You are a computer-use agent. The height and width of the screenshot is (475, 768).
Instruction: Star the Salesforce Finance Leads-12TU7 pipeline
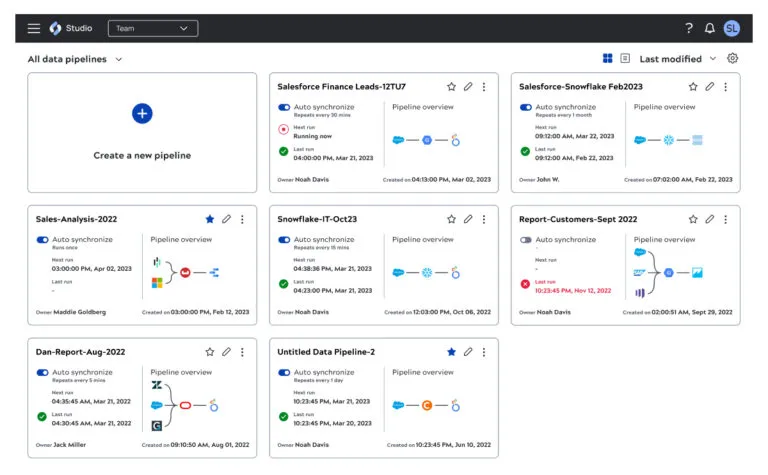point(451,87)
